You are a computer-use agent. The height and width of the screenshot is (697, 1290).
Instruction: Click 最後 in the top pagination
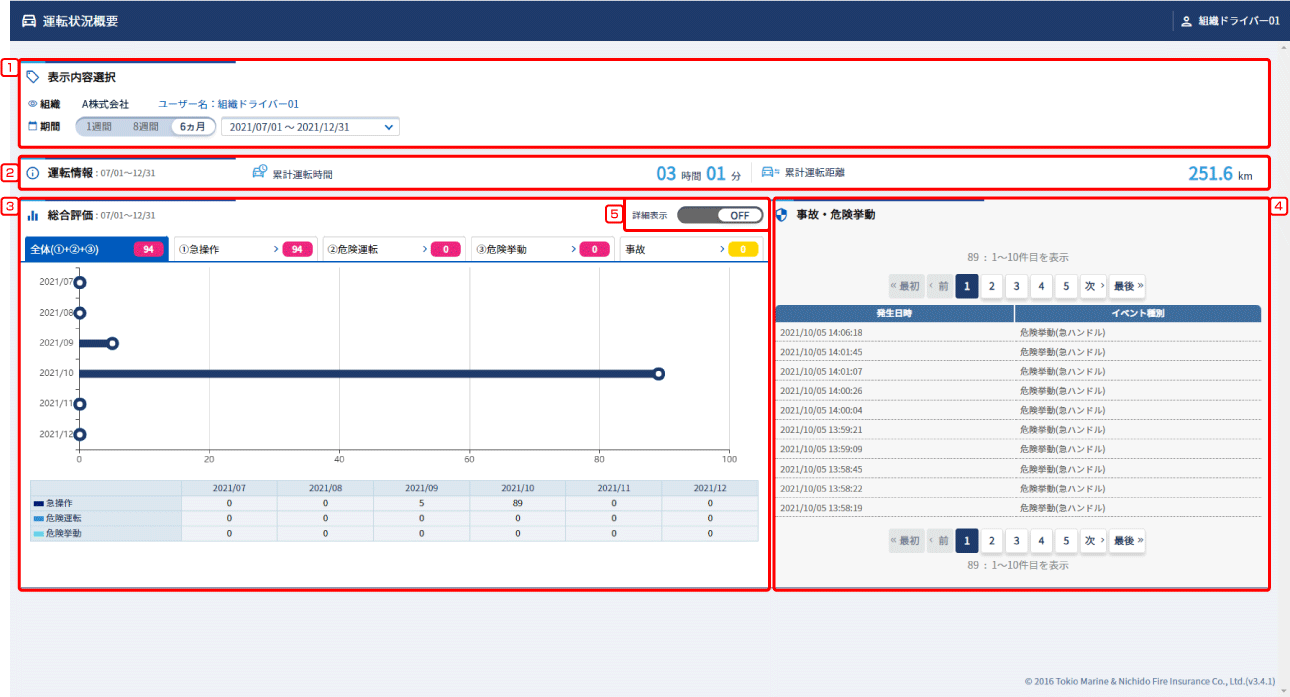[x=1127, y=287]
